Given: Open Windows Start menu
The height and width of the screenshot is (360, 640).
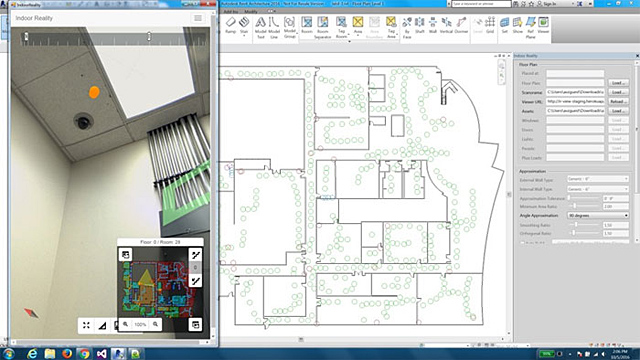Looking at the screenshot, I should 9,353.
